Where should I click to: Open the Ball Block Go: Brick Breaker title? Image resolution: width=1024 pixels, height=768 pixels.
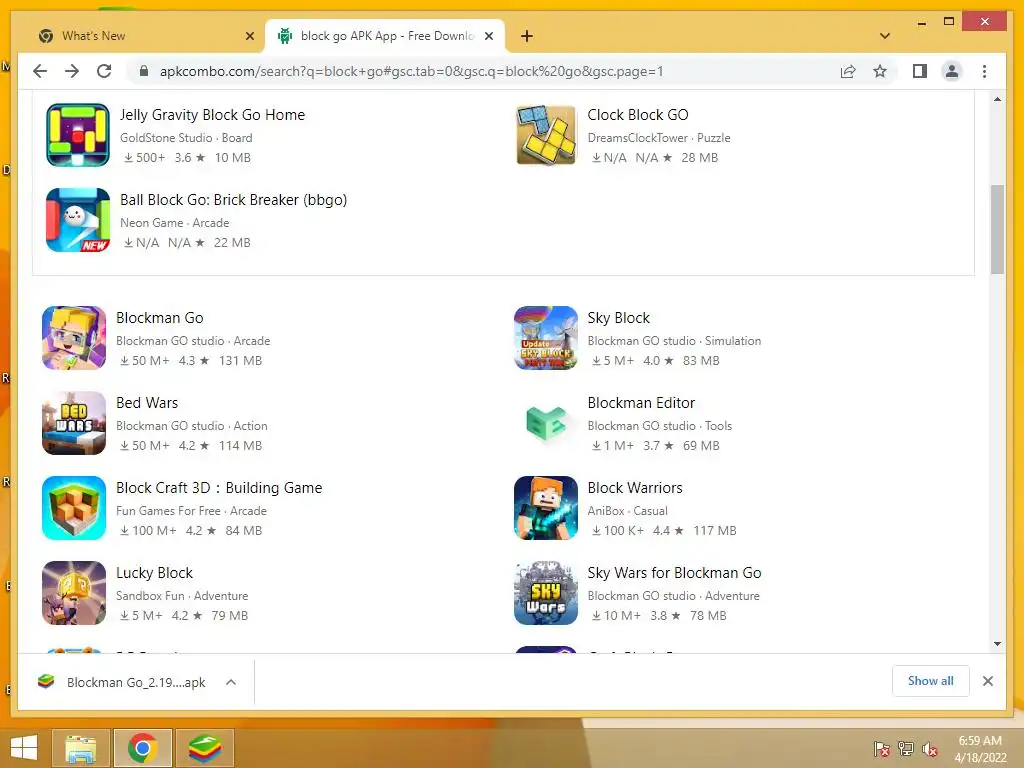pyautogui.click(x=233, y=200)
